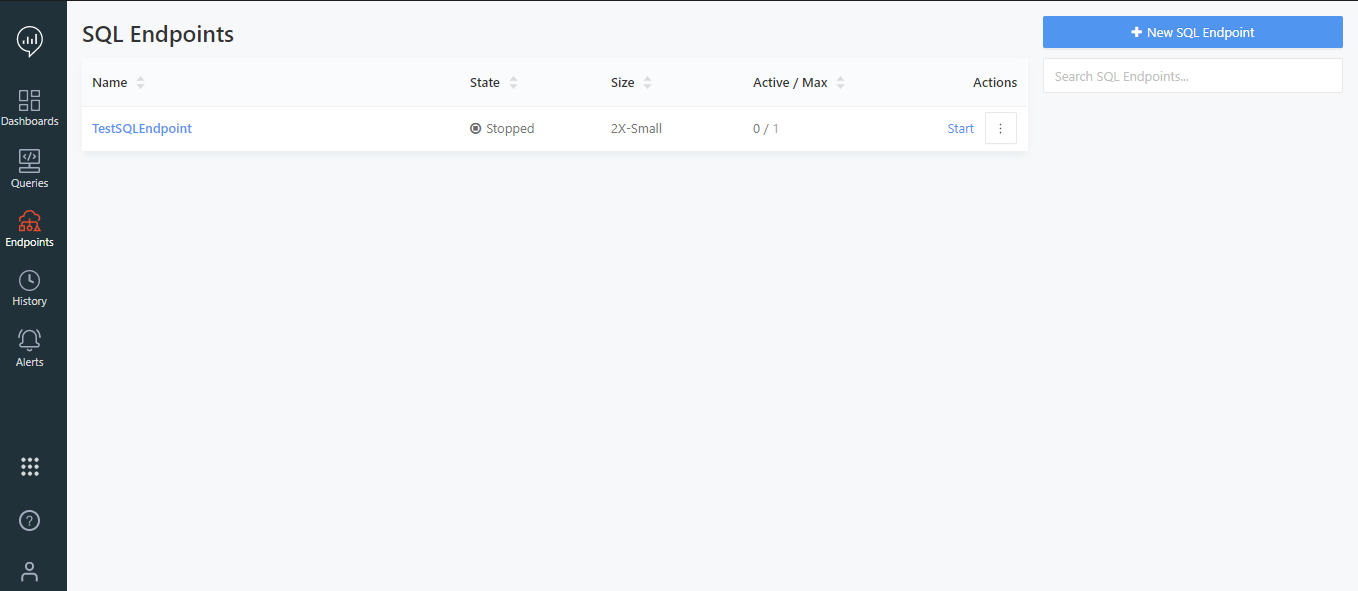Open the Dashboards section in sidebar

[x=30, y=108]
